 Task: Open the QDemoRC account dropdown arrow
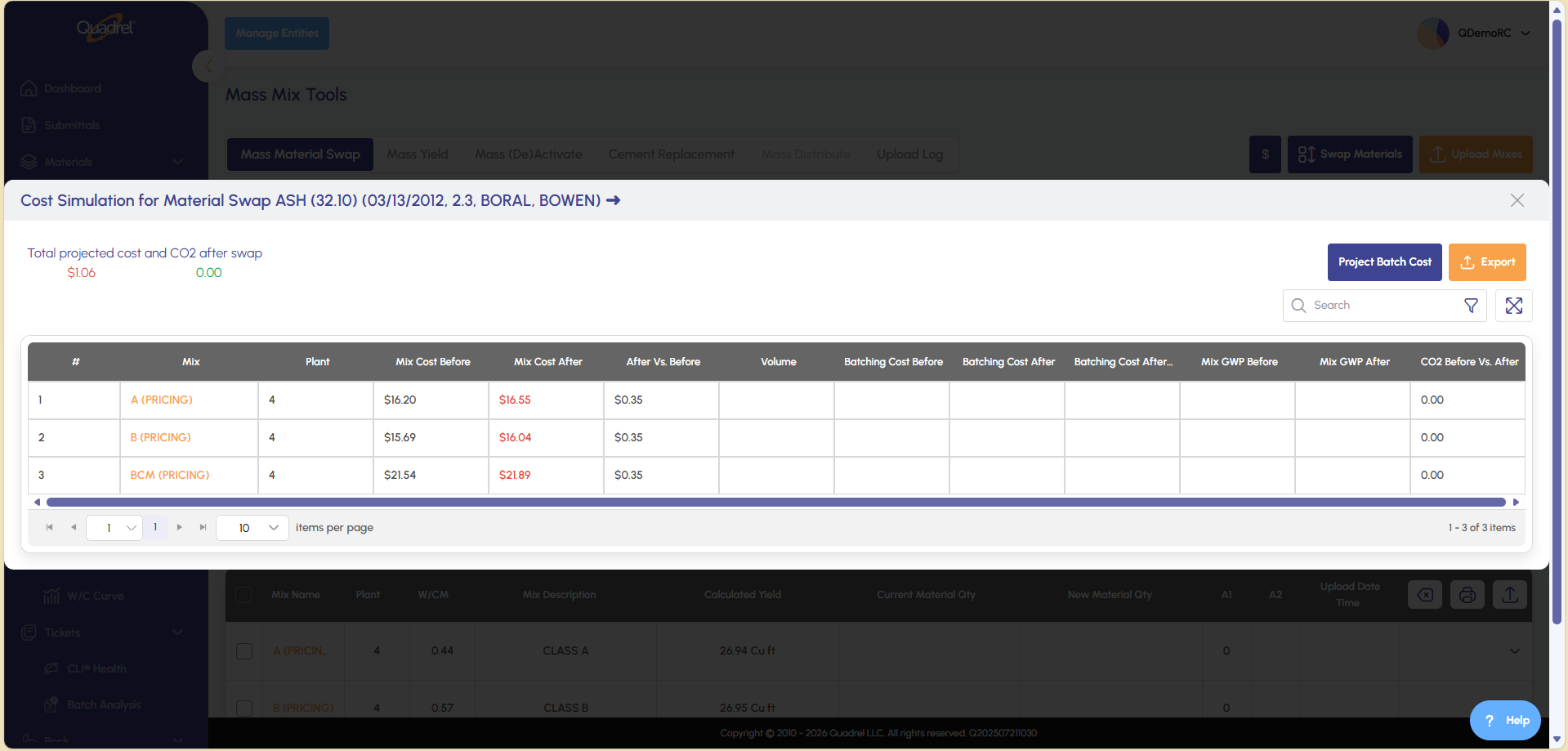tap(1526, 34)
